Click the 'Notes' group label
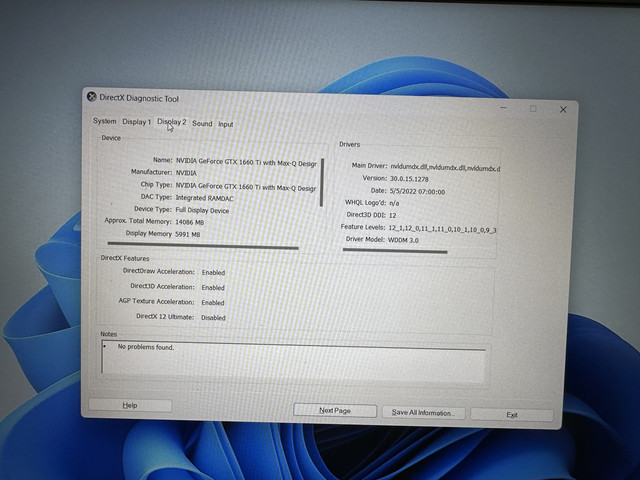The image size is (640, 480). (109, 334)
